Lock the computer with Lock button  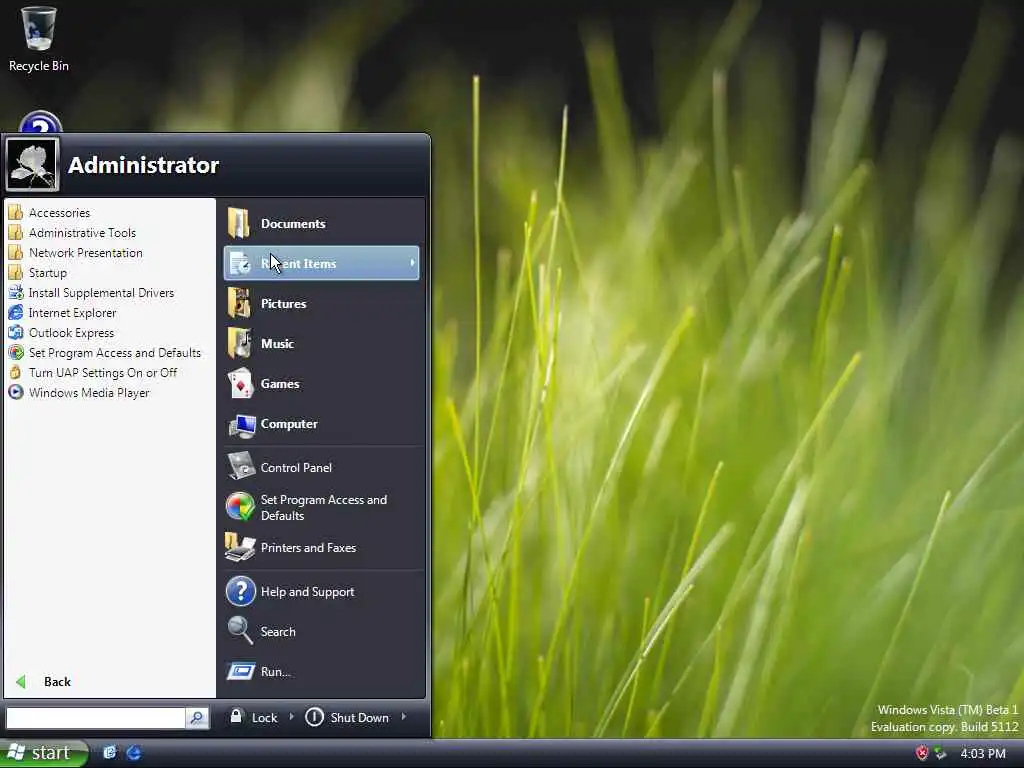tap(254, 717)
